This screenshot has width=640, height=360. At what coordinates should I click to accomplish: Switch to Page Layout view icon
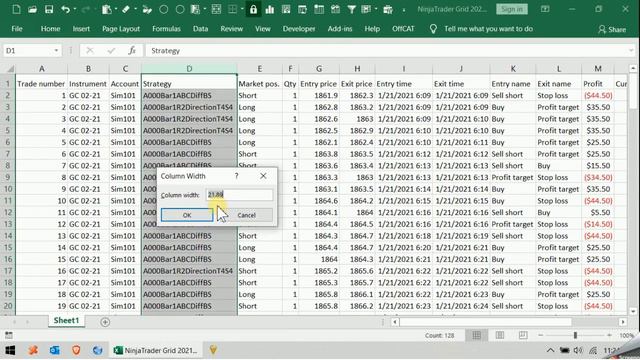(500, 335)
